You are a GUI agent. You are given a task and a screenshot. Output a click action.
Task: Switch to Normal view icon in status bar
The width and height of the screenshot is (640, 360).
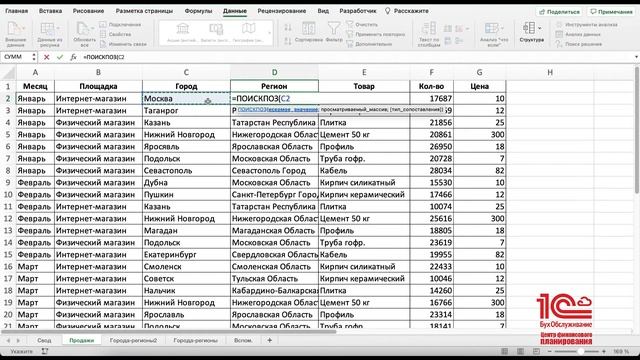tap(504, 351)
